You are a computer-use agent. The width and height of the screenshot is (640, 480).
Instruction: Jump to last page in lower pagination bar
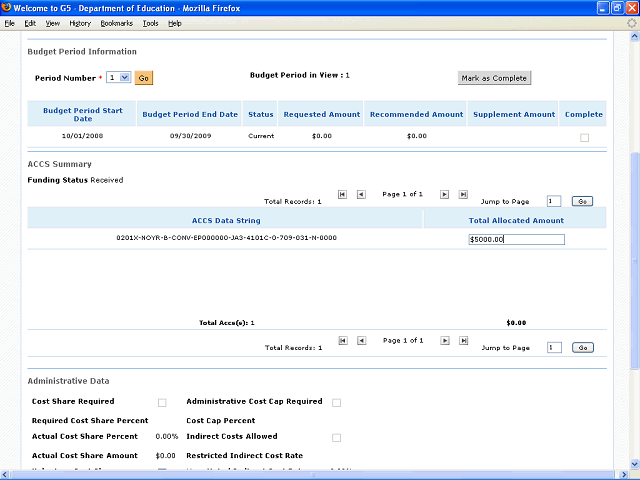[x=463, y=341]
